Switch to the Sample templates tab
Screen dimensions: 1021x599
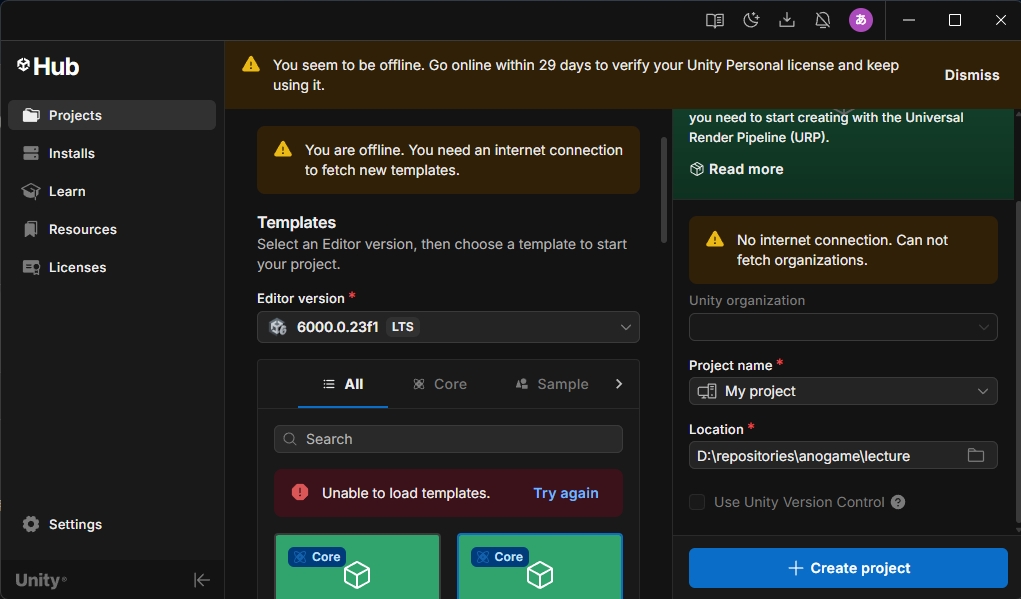(551, 384)
